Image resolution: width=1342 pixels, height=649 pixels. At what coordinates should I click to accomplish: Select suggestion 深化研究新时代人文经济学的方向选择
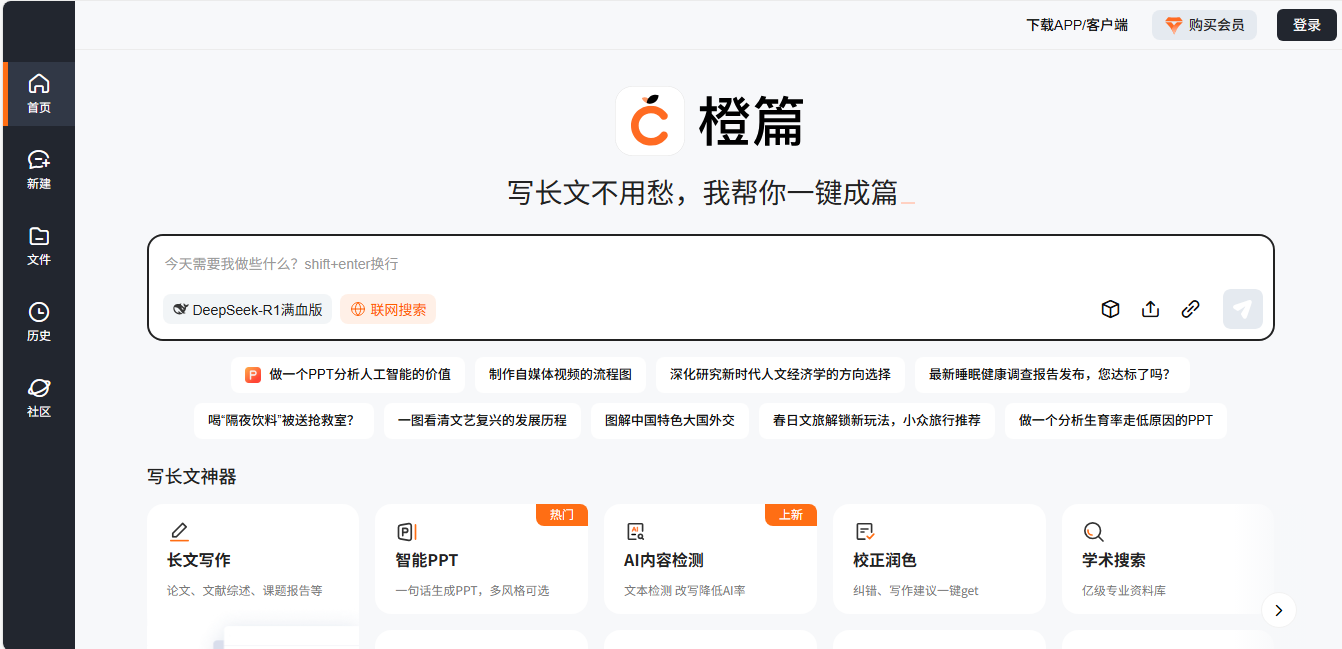click(x=780, y=375)
